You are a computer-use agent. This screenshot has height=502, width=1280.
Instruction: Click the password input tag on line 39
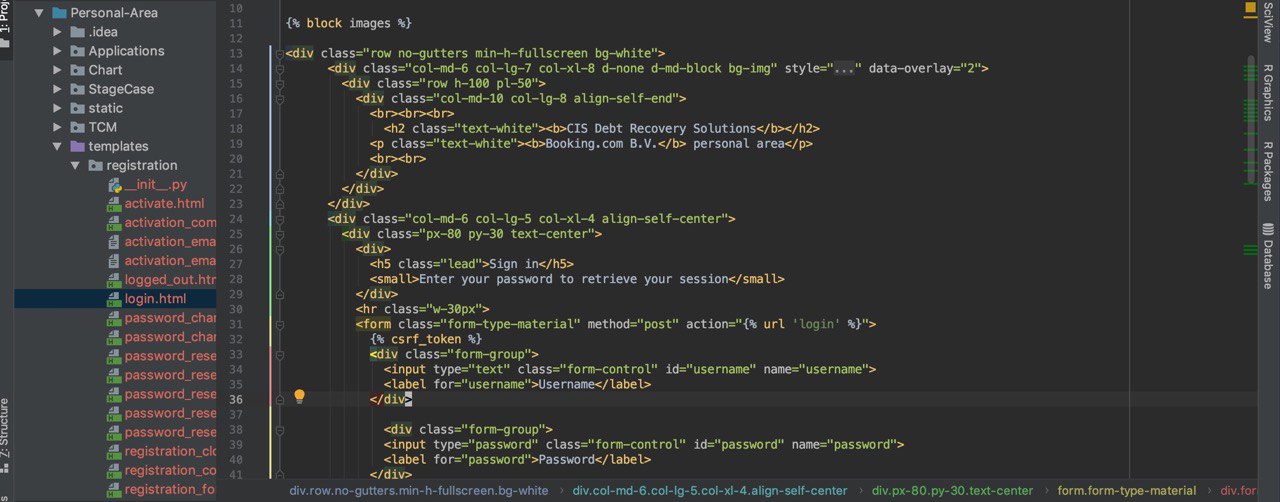644,444
